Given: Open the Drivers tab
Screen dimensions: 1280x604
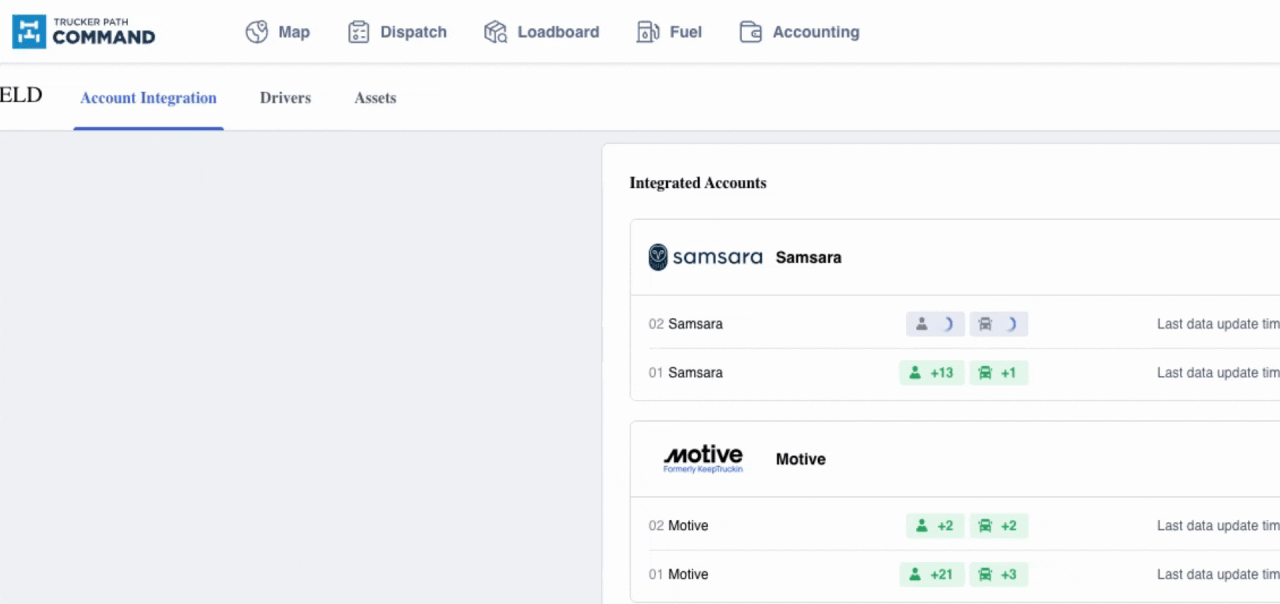Looking at the screenshot, I should pyautogui.click(x=285, y=98).
